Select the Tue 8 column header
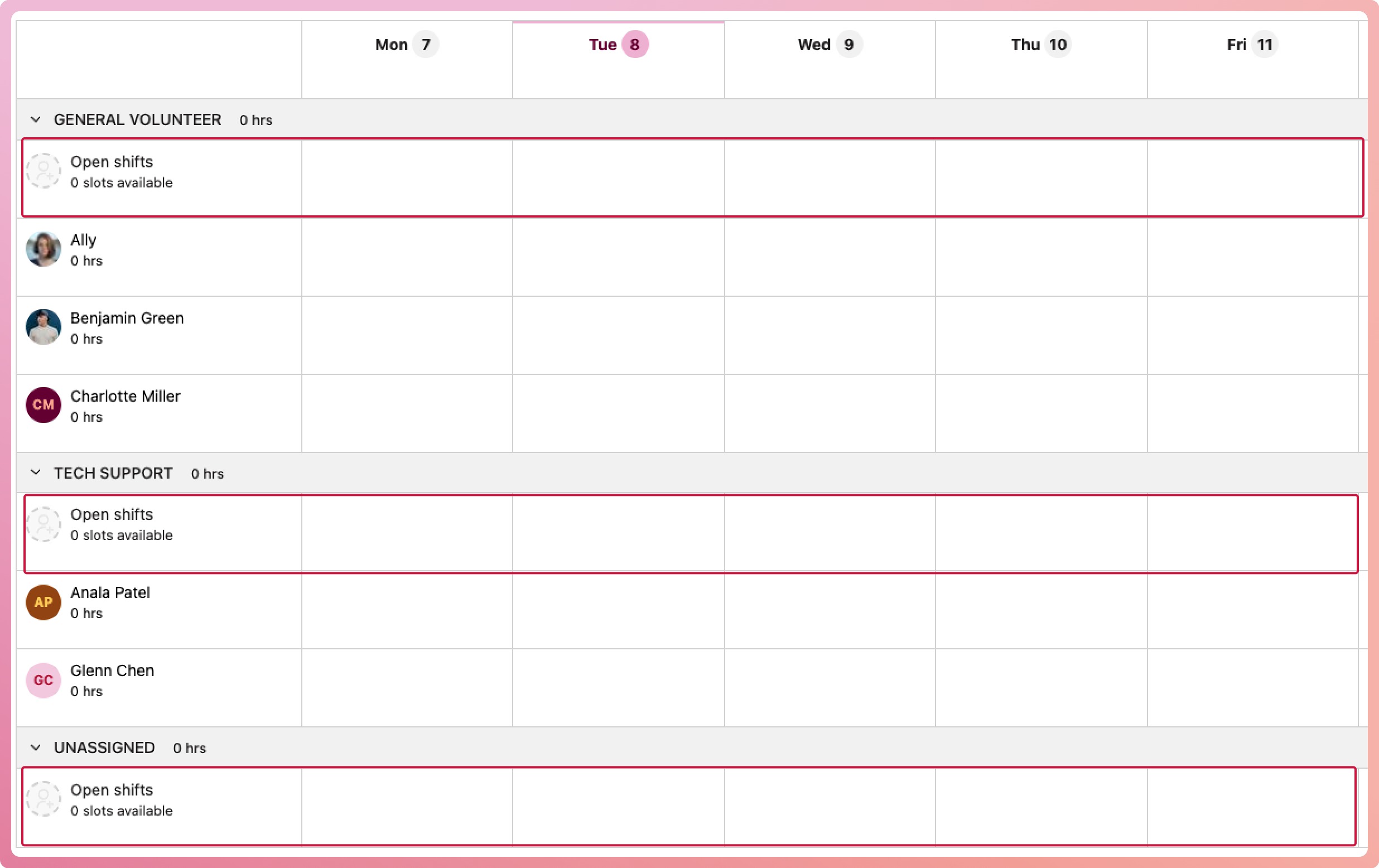This screenshot has height=868, width=1379. click(618, 45)
